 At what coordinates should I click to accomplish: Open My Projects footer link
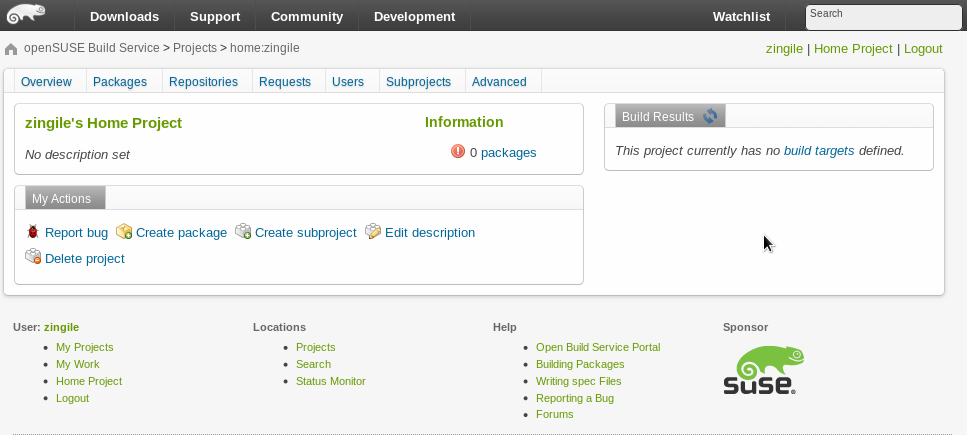(84, 347)
